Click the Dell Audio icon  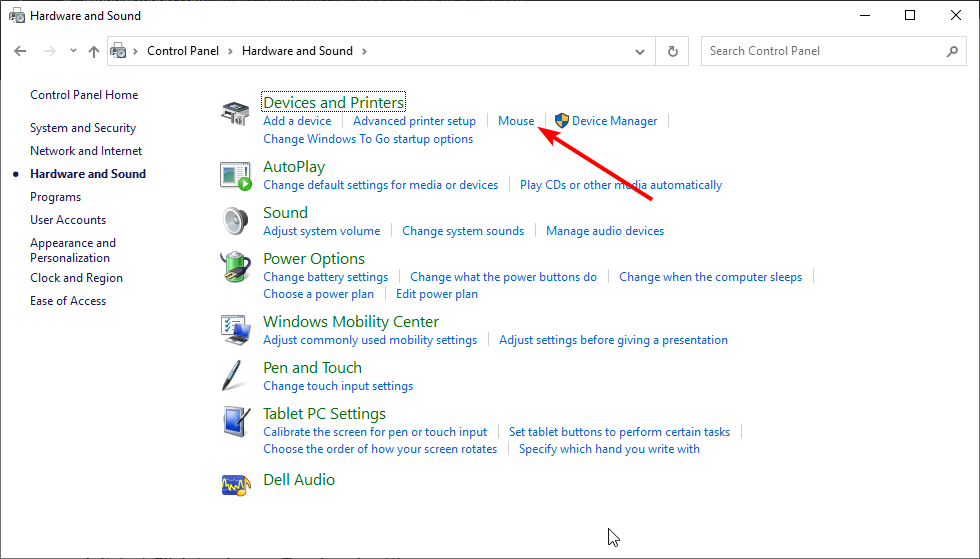pyautogui.click(x=236, y=485)
